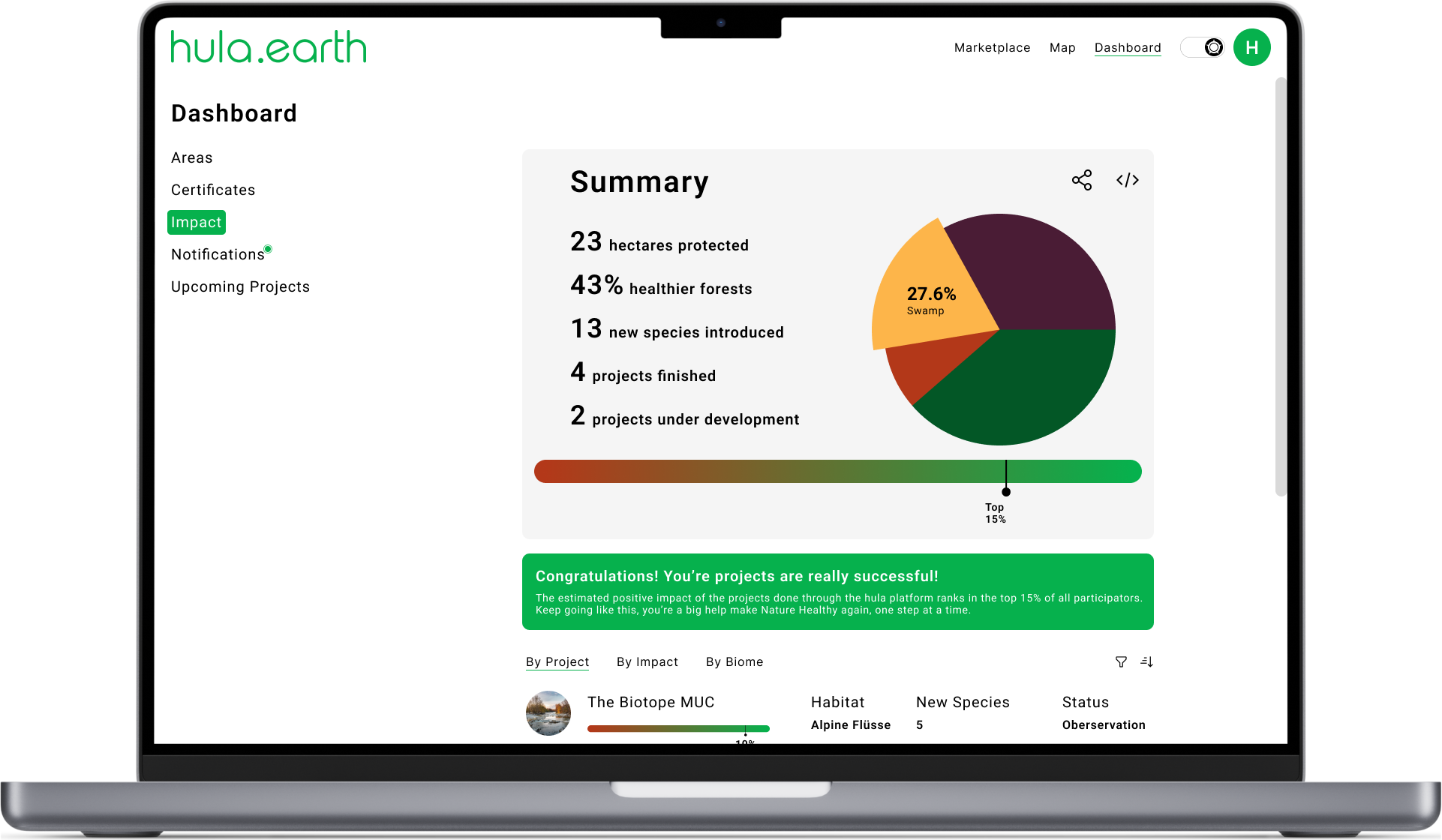Click the notification indicator dot on Notifications

269,247
